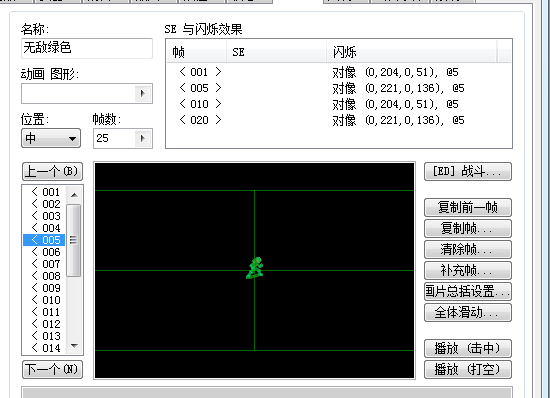Select frame 007 in the frame list
This screenshot has width=550, height=398.
click(44, 264)
